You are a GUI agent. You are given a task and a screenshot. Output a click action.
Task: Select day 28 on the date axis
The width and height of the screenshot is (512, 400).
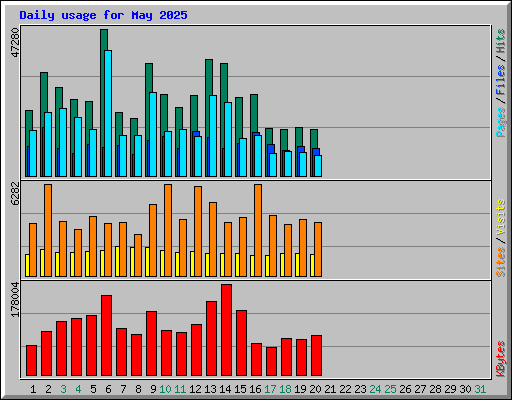tap(435, 389)
